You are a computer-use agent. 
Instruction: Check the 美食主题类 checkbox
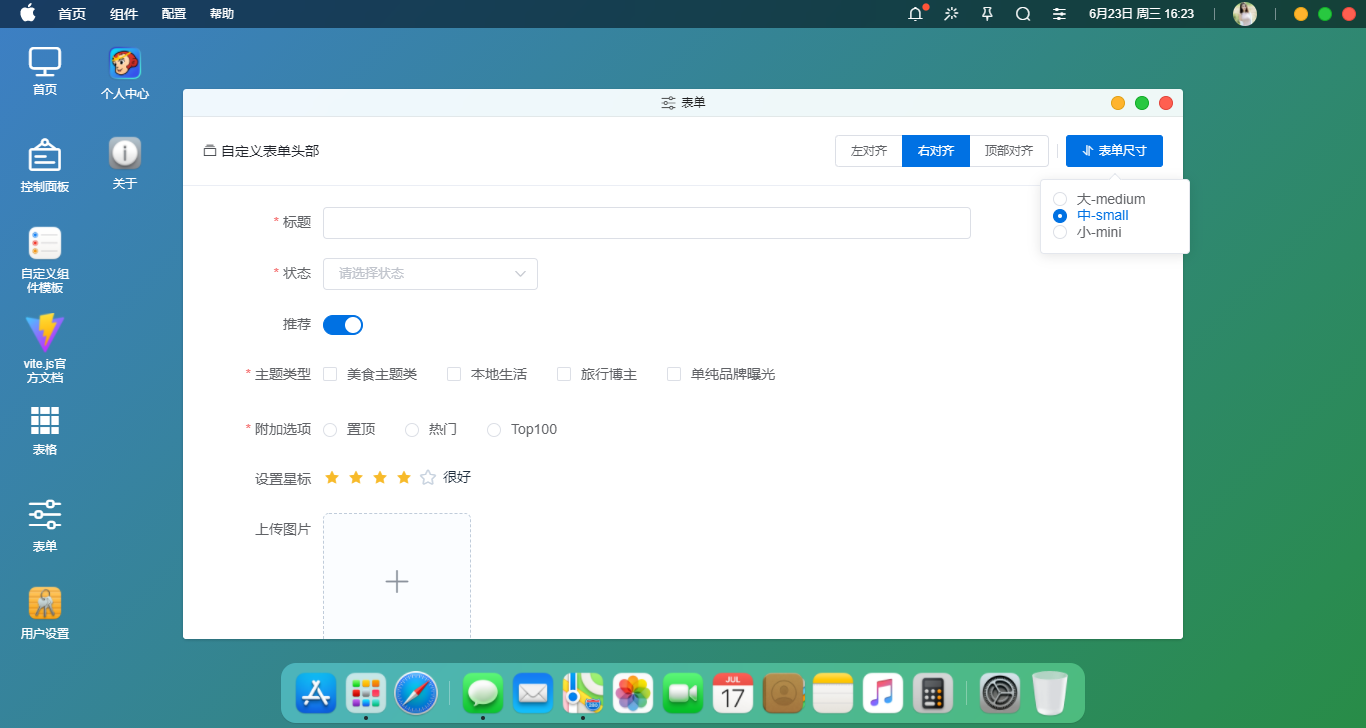330,373
